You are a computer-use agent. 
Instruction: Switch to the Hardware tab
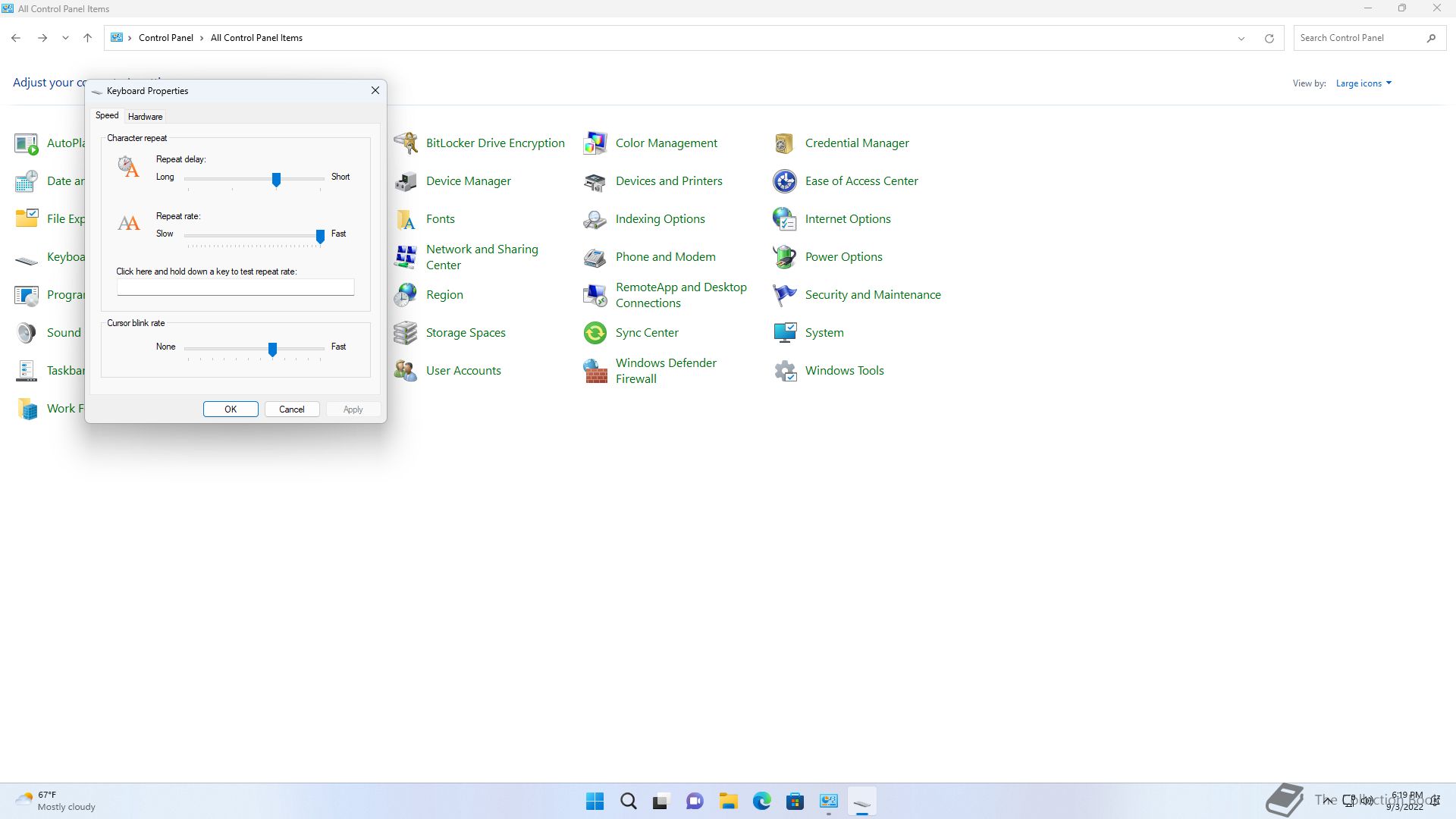click(145, 117)
